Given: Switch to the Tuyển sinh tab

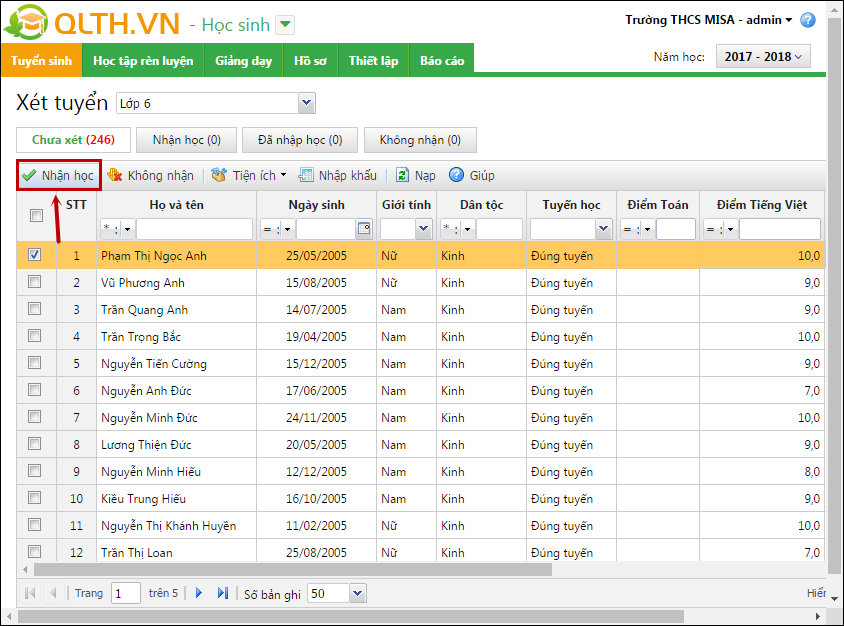Looking at the screenshot, I should pyautogui.click(x=41, y=60).
